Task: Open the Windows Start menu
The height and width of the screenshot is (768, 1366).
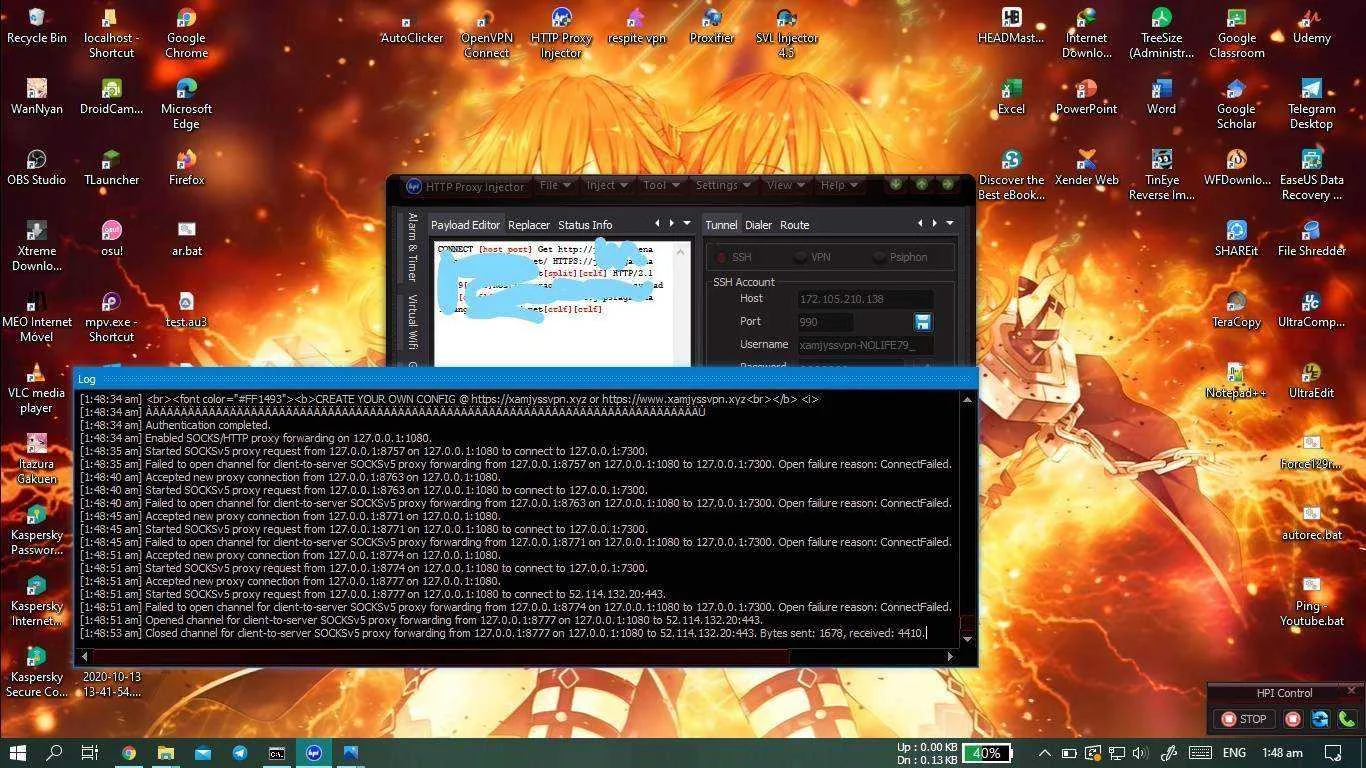Action: click(17, 753)
